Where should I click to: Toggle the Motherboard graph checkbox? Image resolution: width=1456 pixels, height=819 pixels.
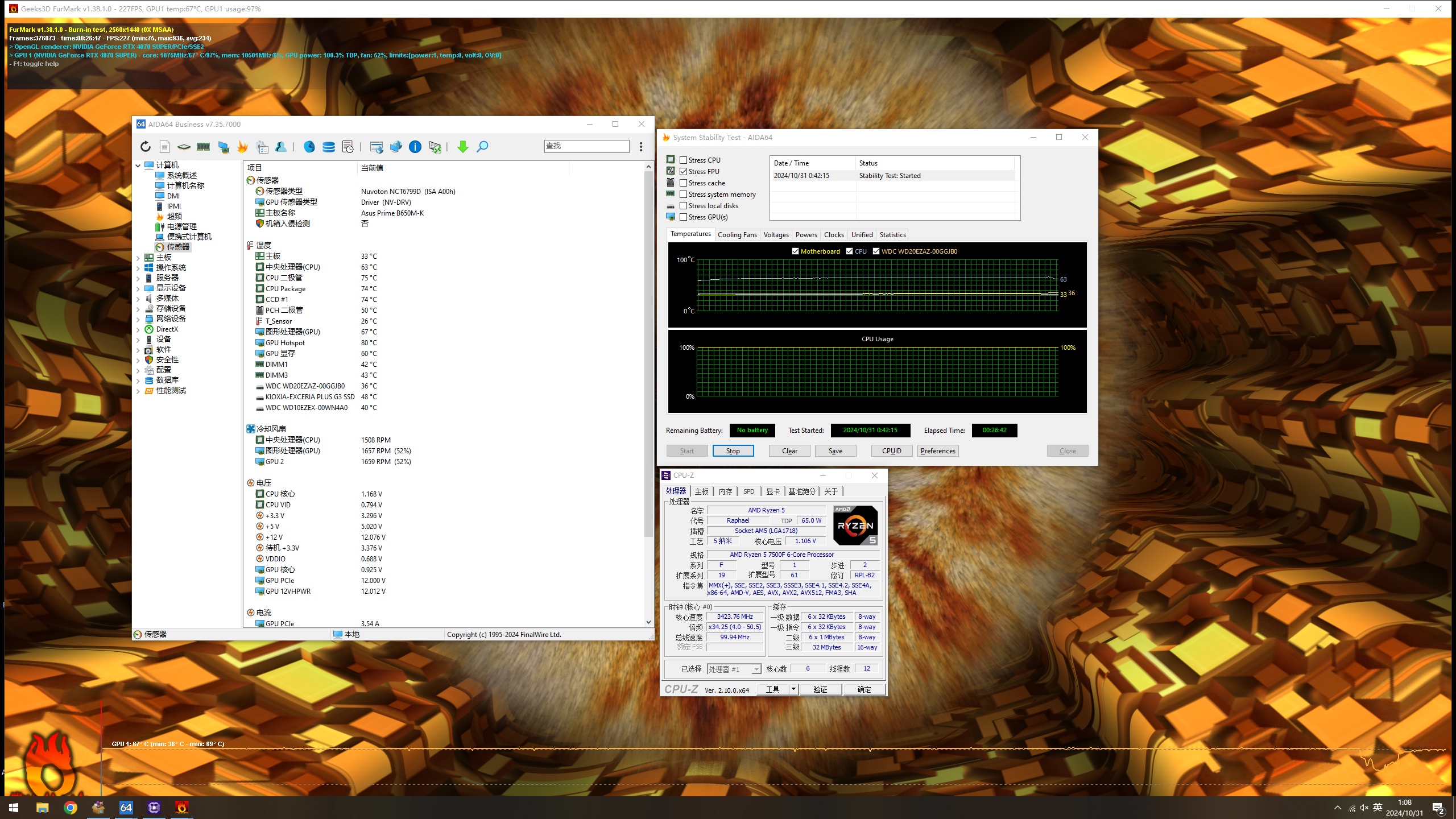click(x=795, y=251)
